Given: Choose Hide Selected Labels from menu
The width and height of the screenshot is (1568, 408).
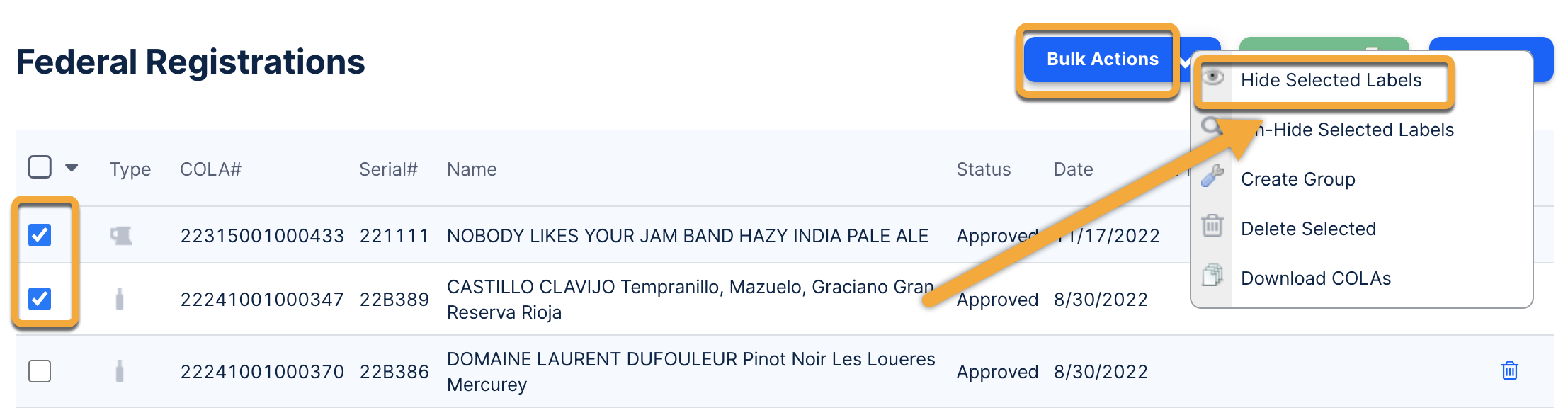Looking at the screenshot, I should pos(1330,80).
